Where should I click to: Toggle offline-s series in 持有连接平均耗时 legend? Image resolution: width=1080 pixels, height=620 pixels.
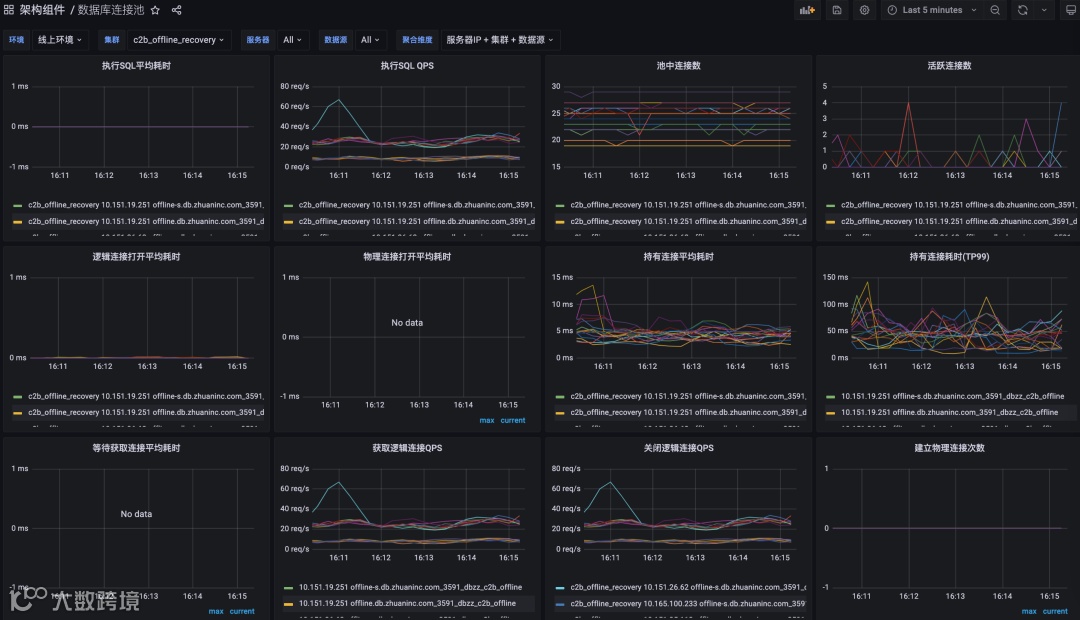(688, 396)
